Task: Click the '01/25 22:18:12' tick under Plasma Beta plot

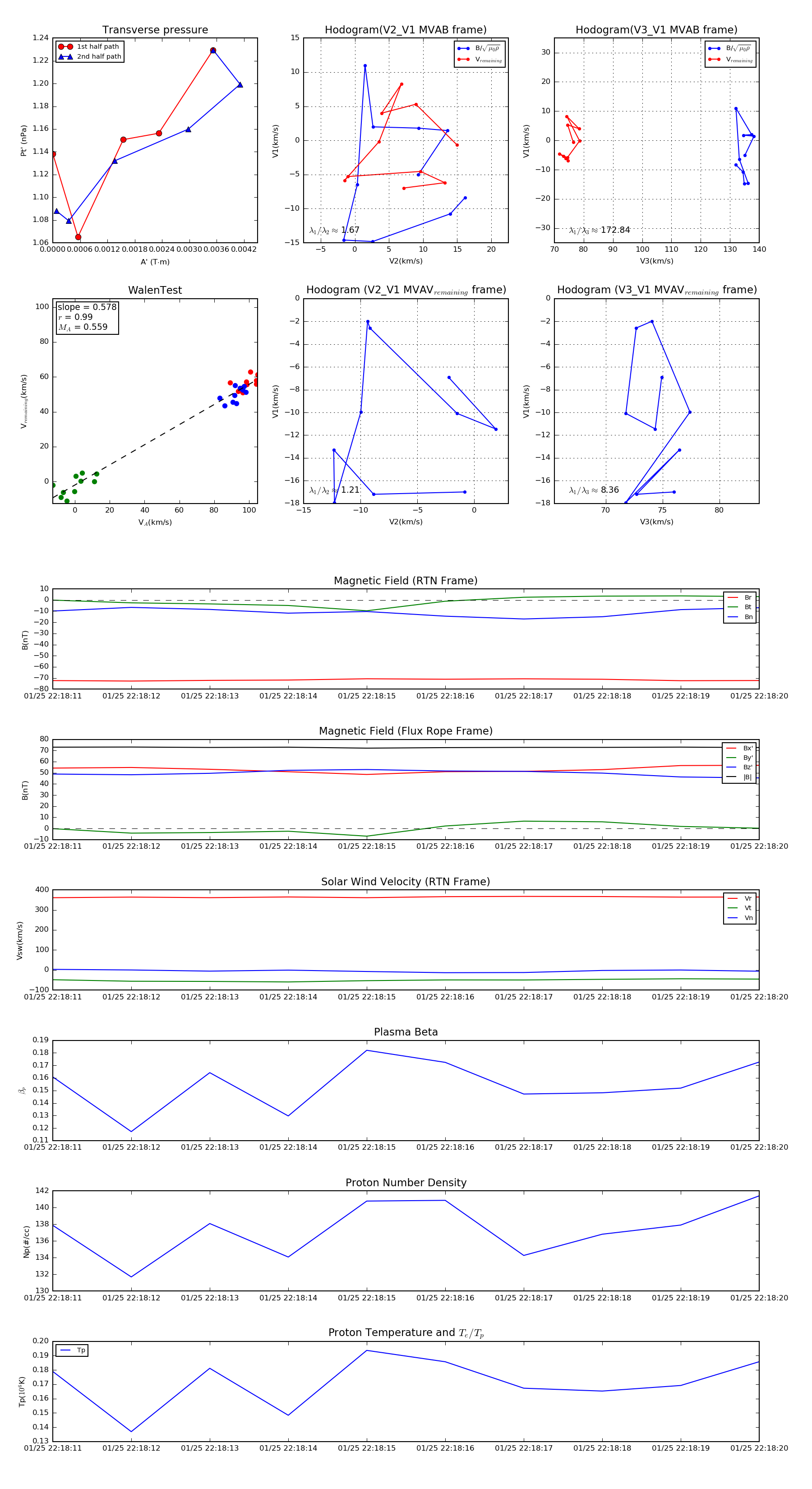Action: point(131,1147)
